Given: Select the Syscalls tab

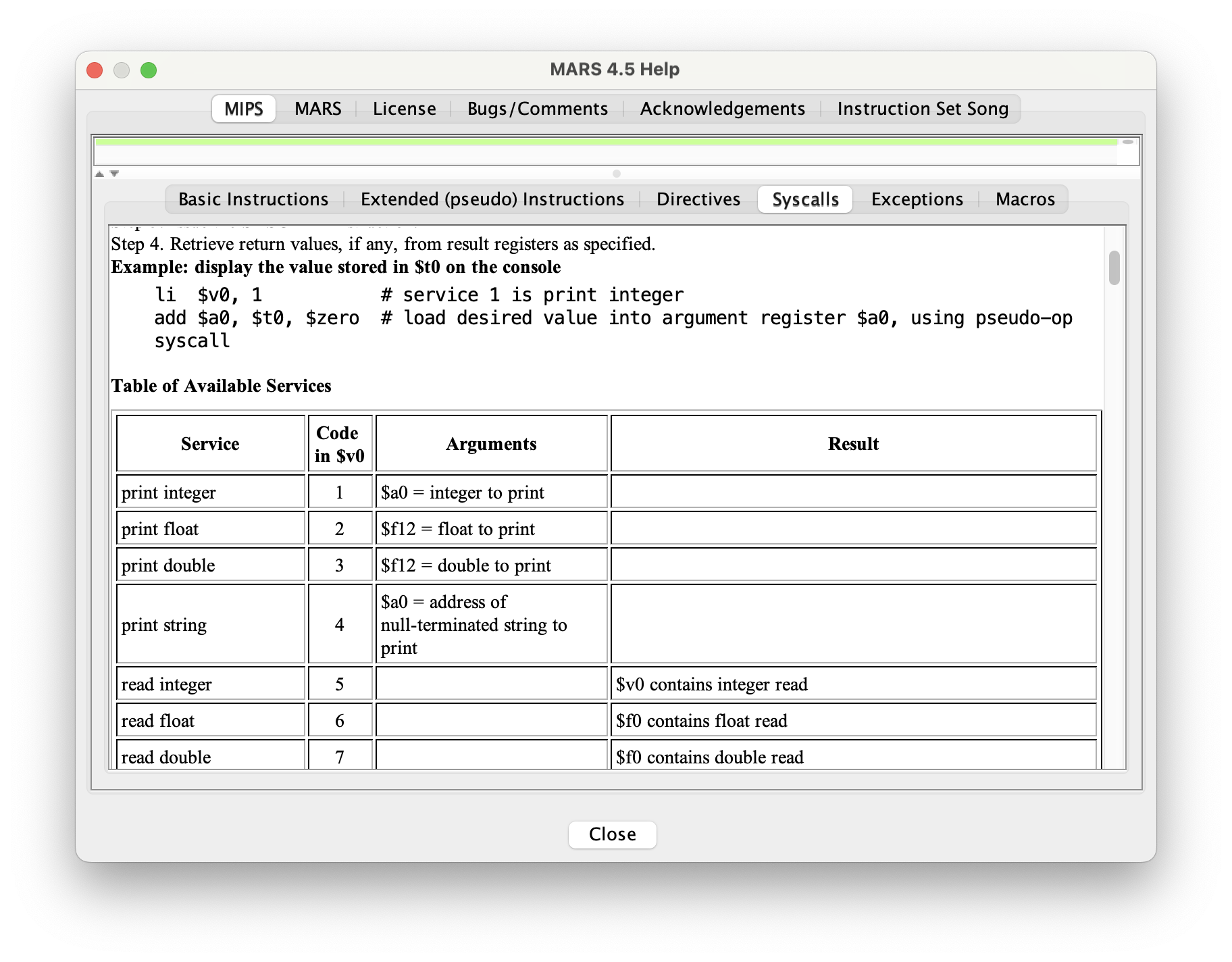Looking at the screenshot, I should 805,199.
